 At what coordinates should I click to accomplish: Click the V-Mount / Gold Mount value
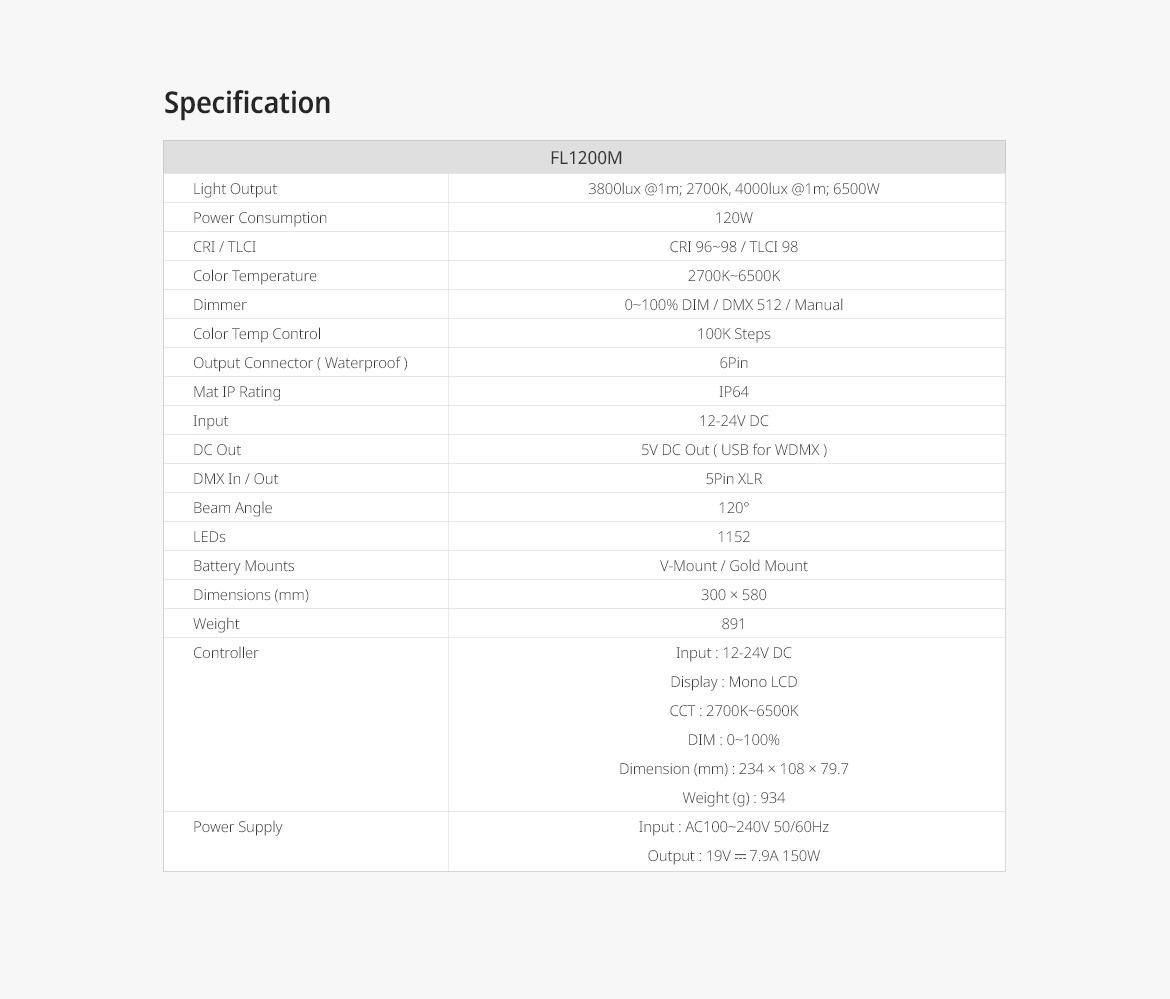[x=733, y=566]
